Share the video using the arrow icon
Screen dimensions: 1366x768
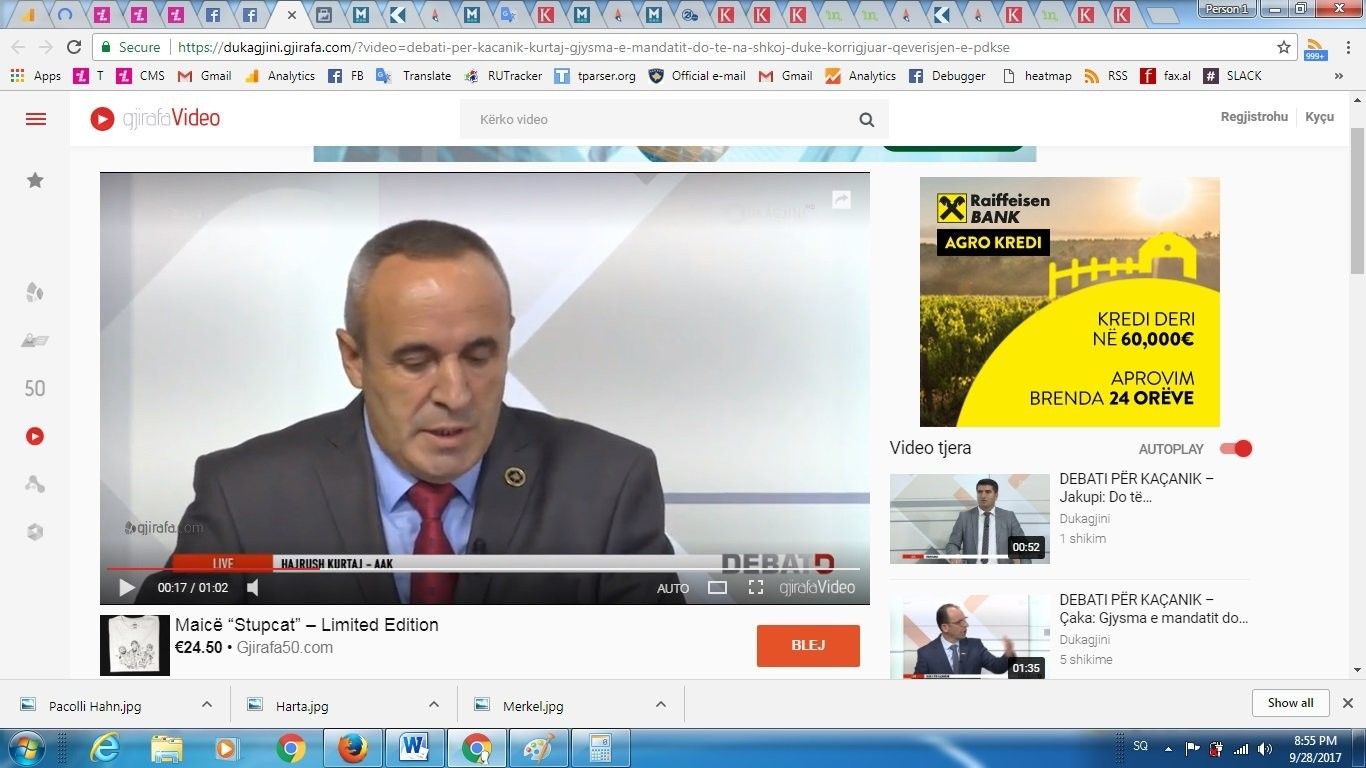(841, 200)
